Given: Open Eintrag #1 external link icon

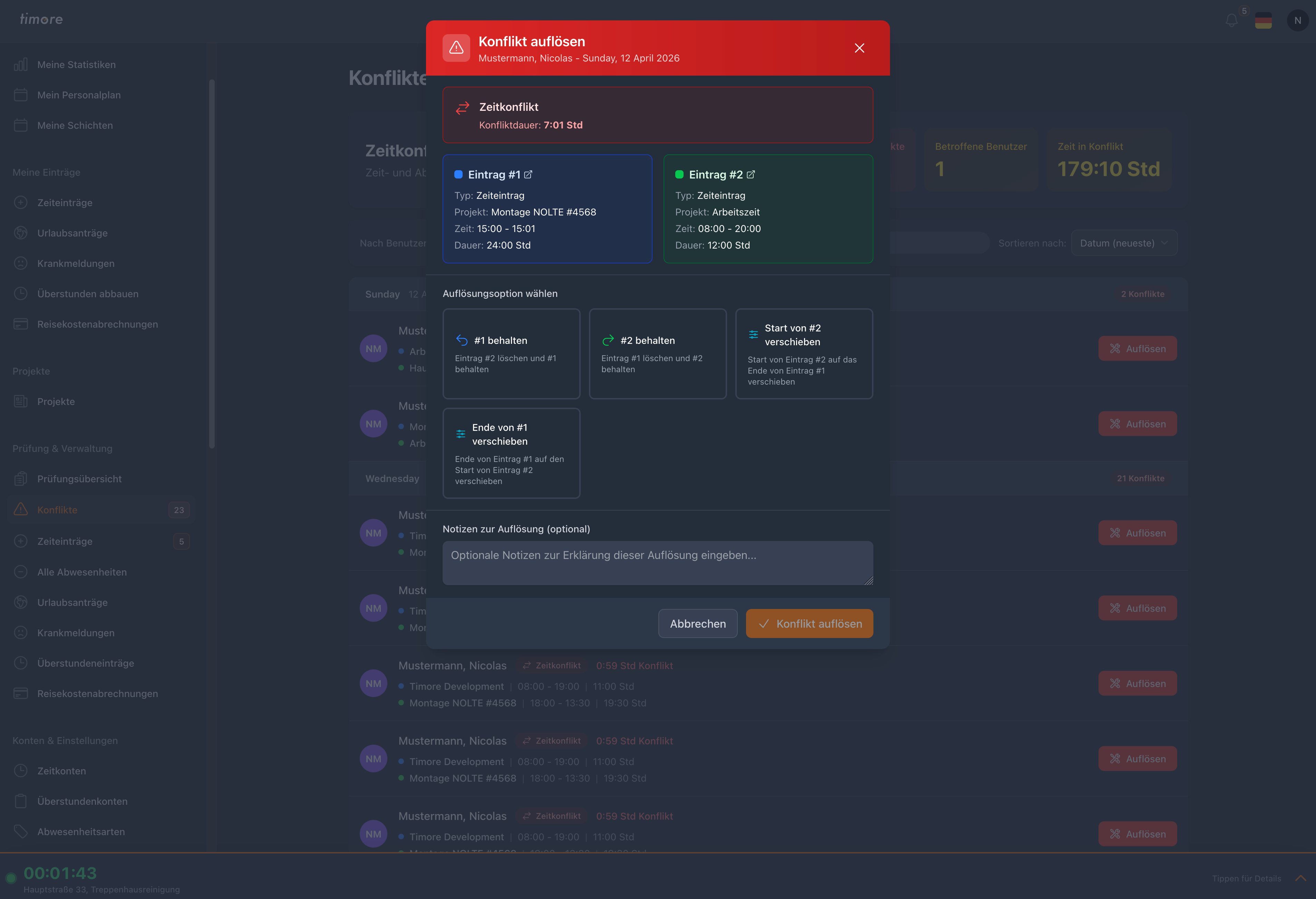Looking at the screenshot, I should (x=528, y=174).
